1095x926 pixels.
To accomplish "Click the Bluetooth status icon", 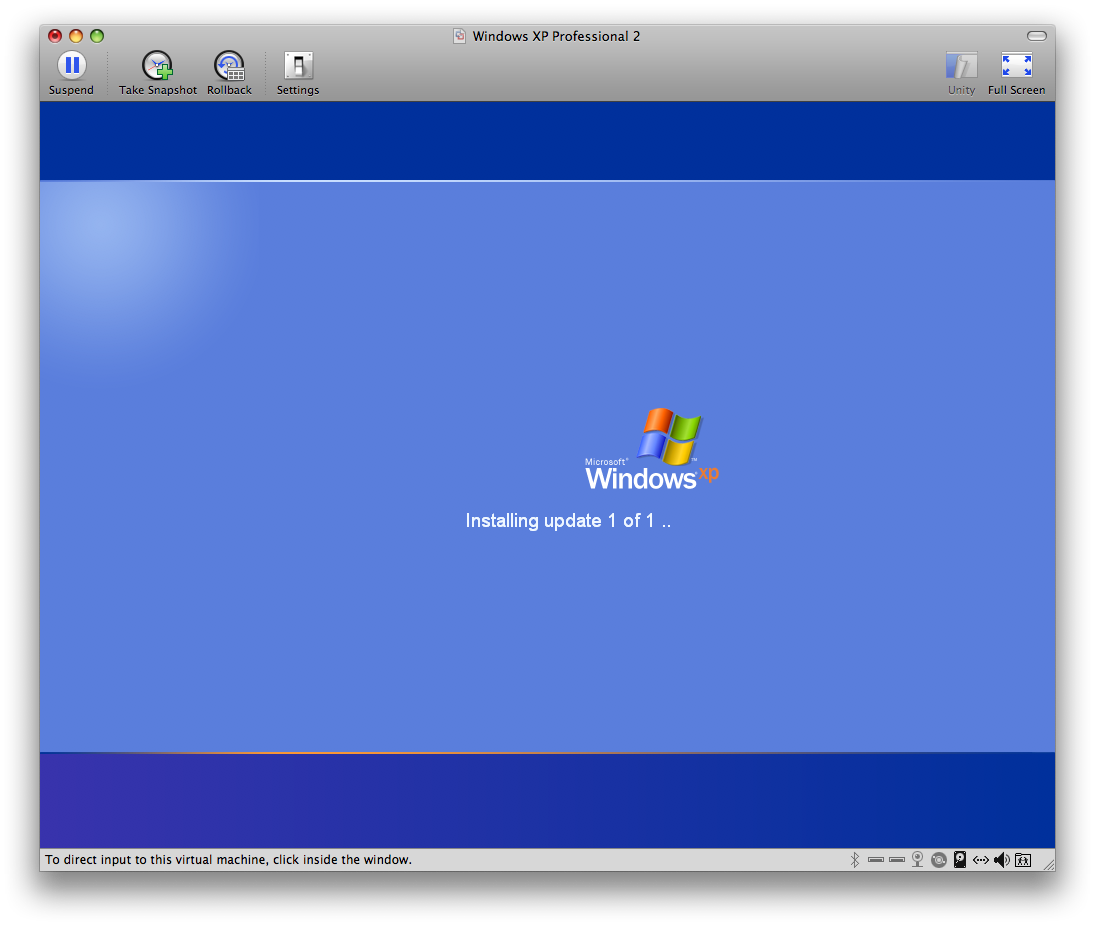I will pos(855,860).
